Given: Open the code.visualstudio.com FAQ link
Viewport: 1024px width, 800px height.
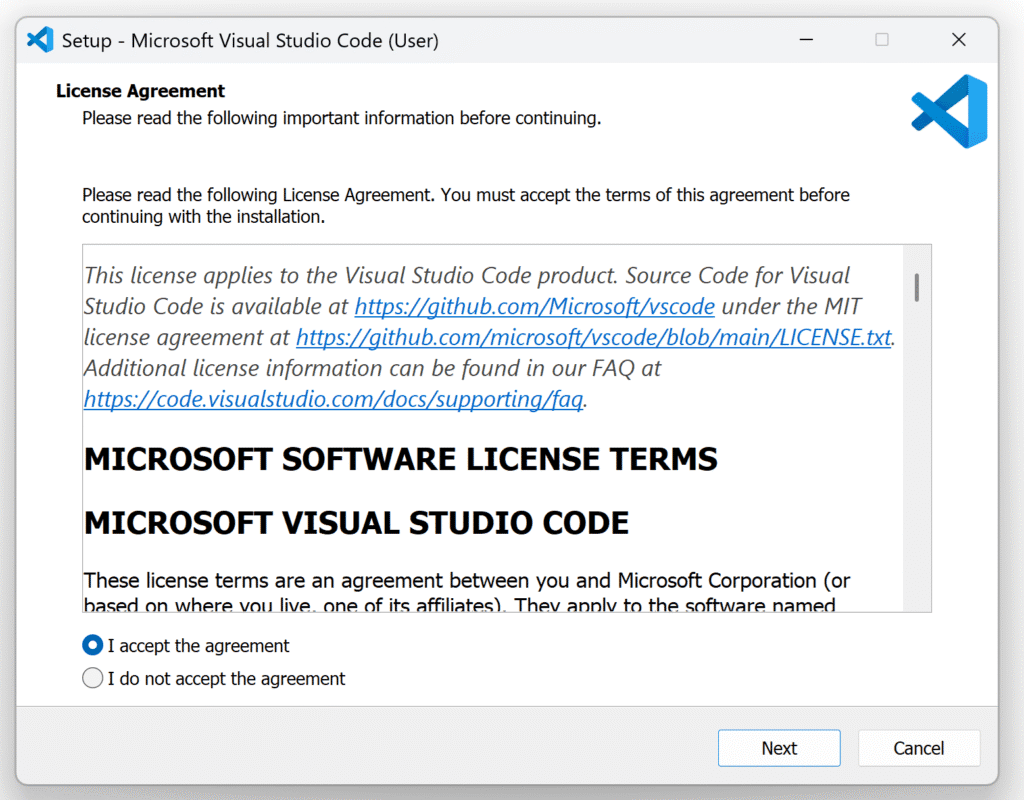Looking at the screenshot, I should 333,399.
